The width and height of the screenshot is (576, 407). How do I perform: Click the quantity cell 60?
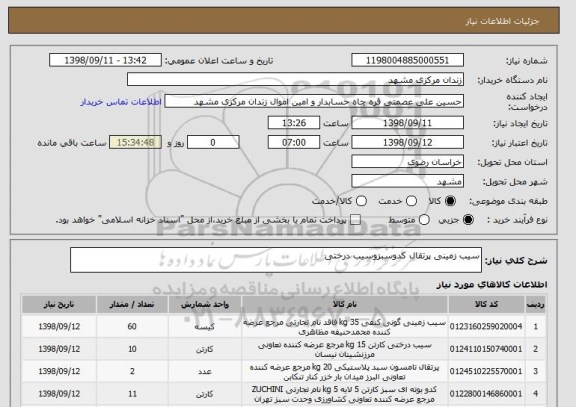132,326
